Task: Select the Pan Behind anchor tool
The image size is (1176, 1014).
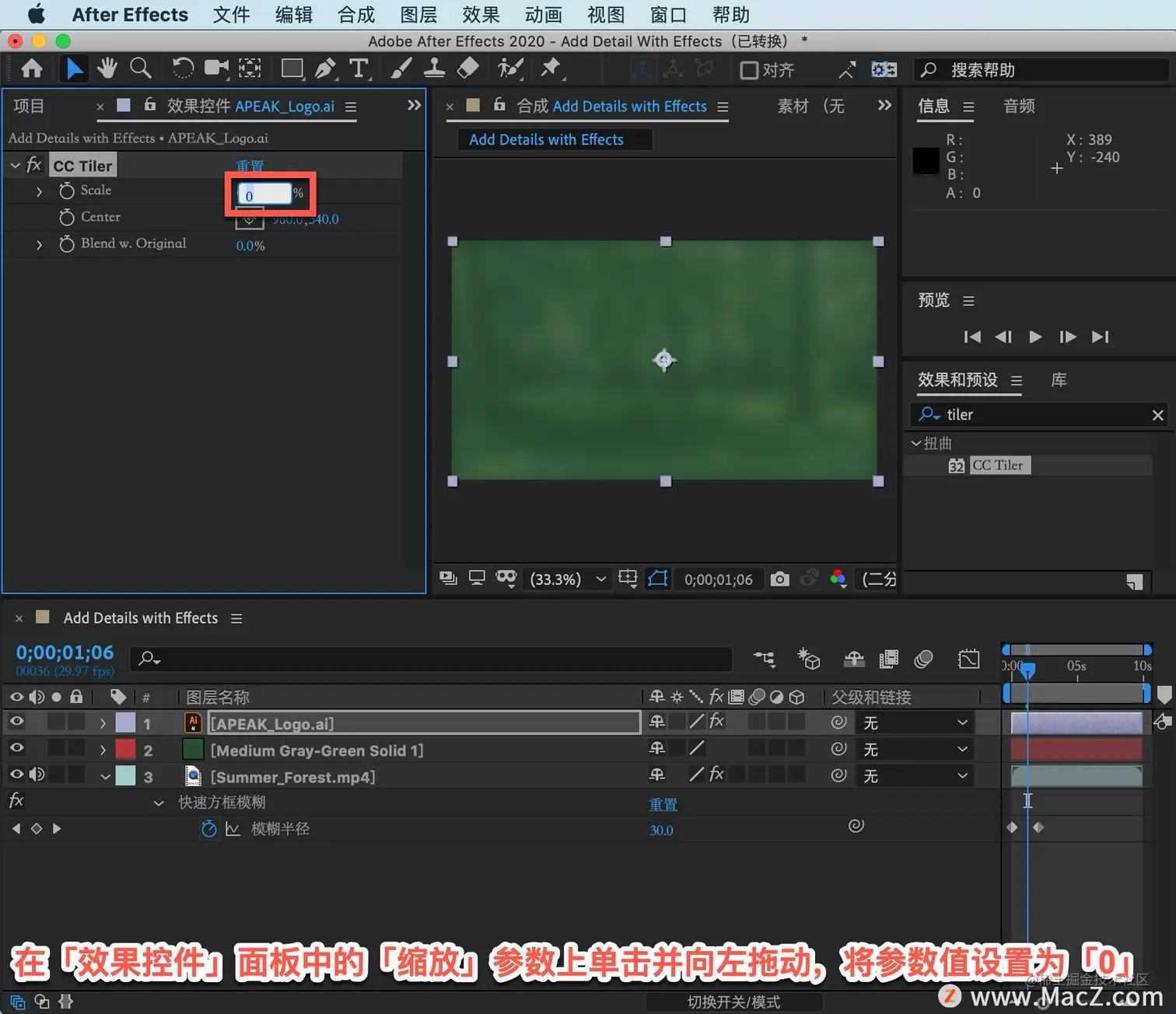Action: [x=250, y=69]
